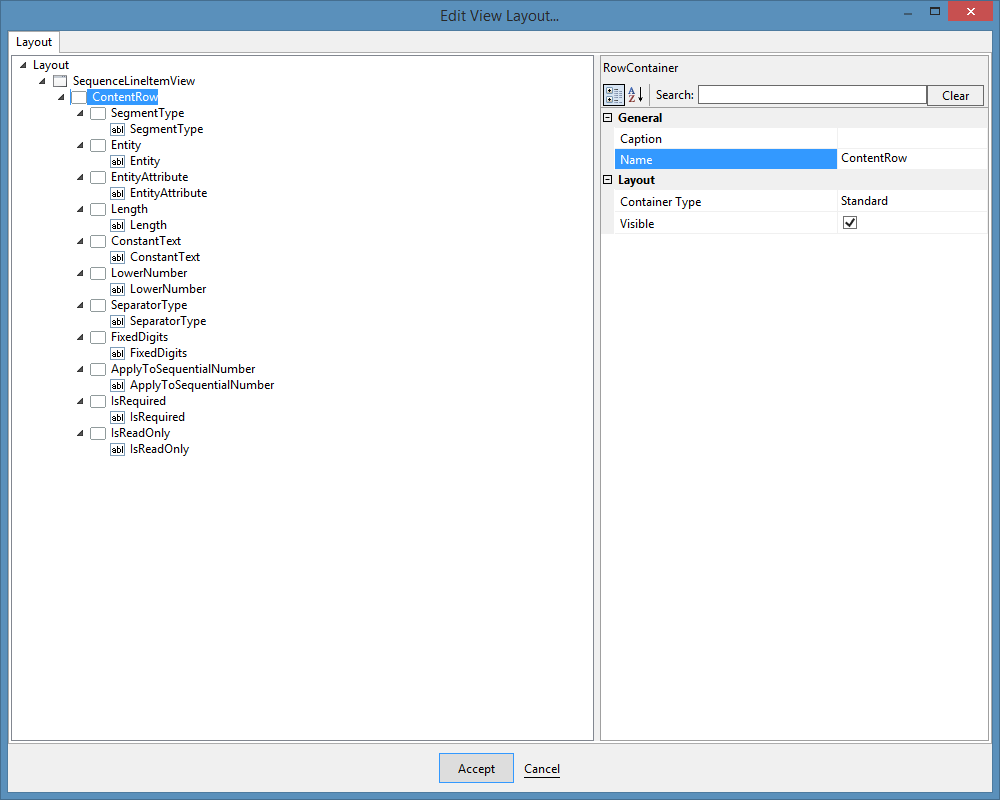Focus the property Search input field
The width and height of the screenshot is (1000, 800).
point(812,95)
